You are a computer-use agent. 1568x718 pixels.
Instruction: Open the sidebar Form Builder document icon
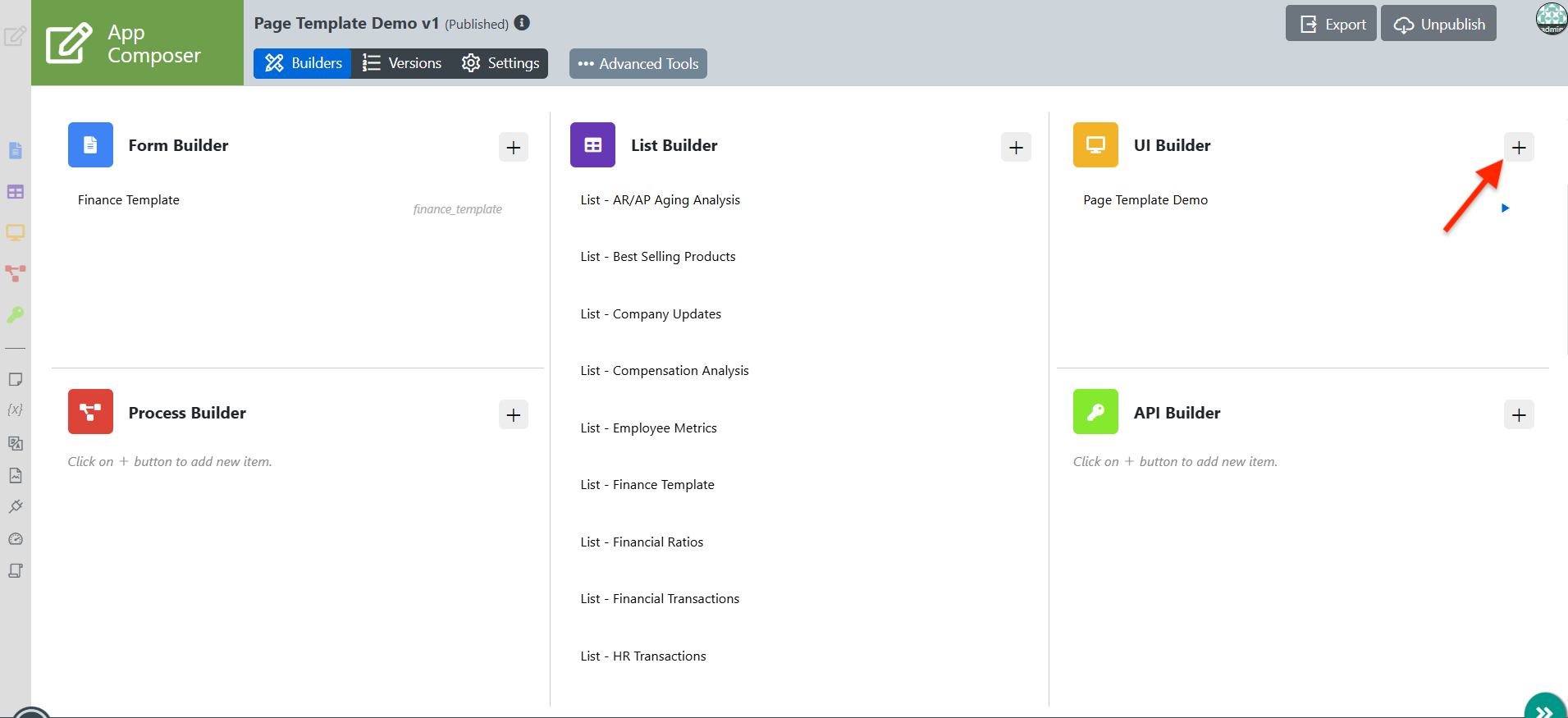16,150
